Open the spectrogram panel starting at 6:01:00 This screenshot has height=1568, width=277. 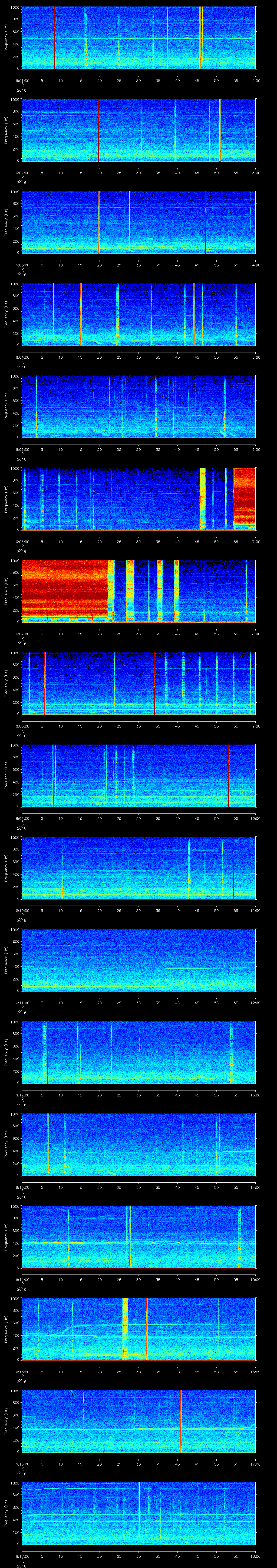[139, 38]
